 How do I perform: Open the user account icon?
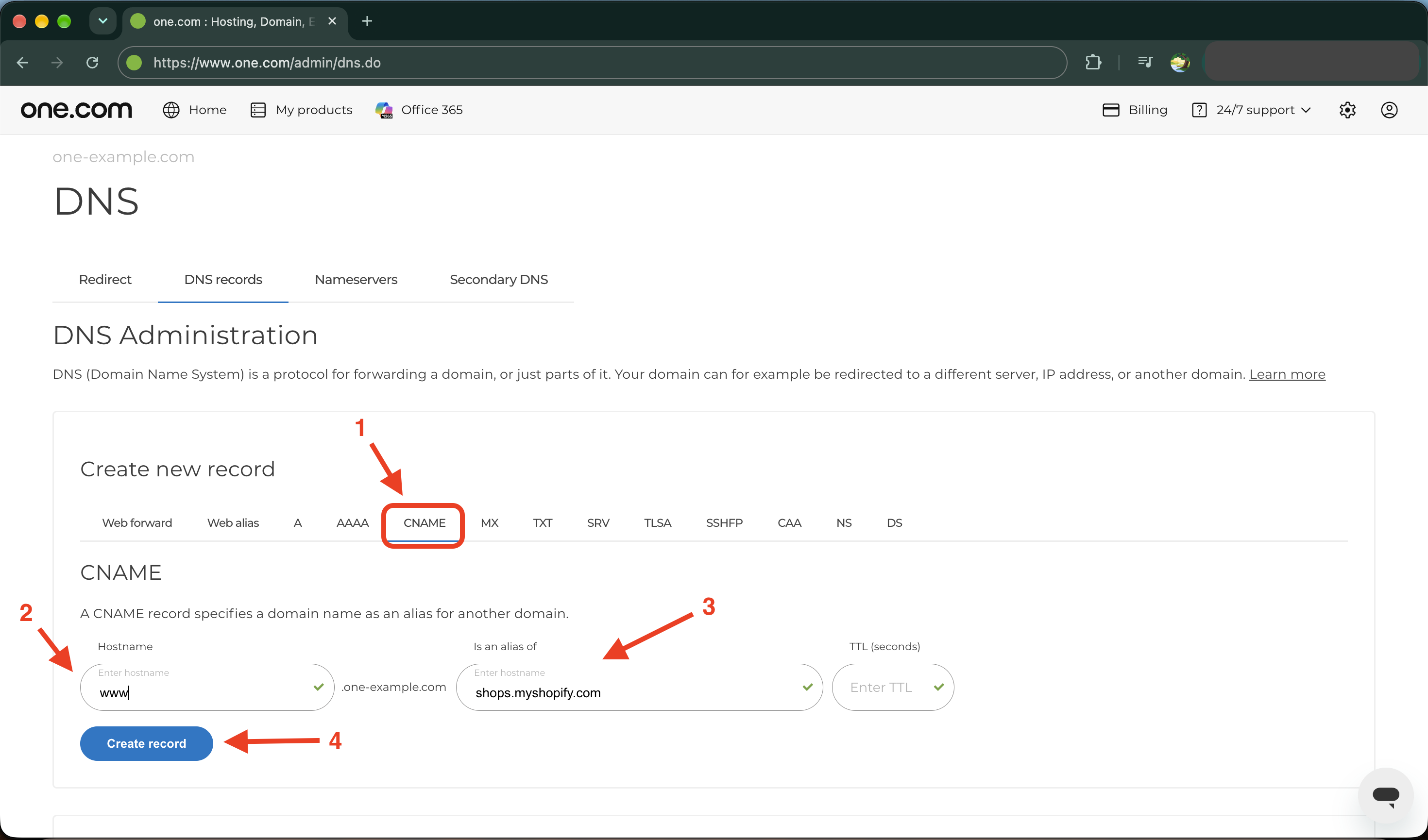point(1390,110)
